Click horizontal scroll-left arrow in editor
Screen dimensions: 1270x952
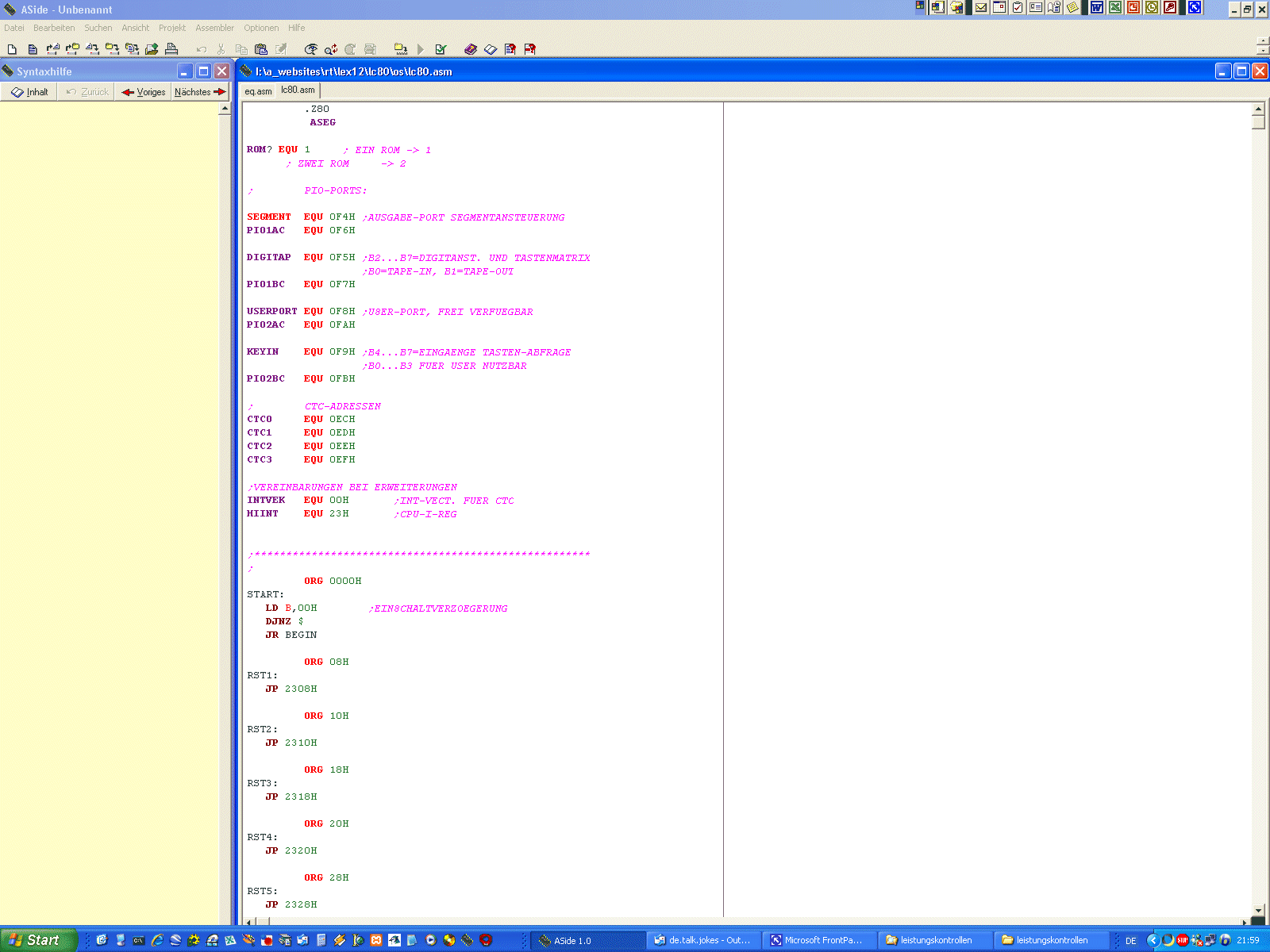pyautogui.click(x=249, y=922)
